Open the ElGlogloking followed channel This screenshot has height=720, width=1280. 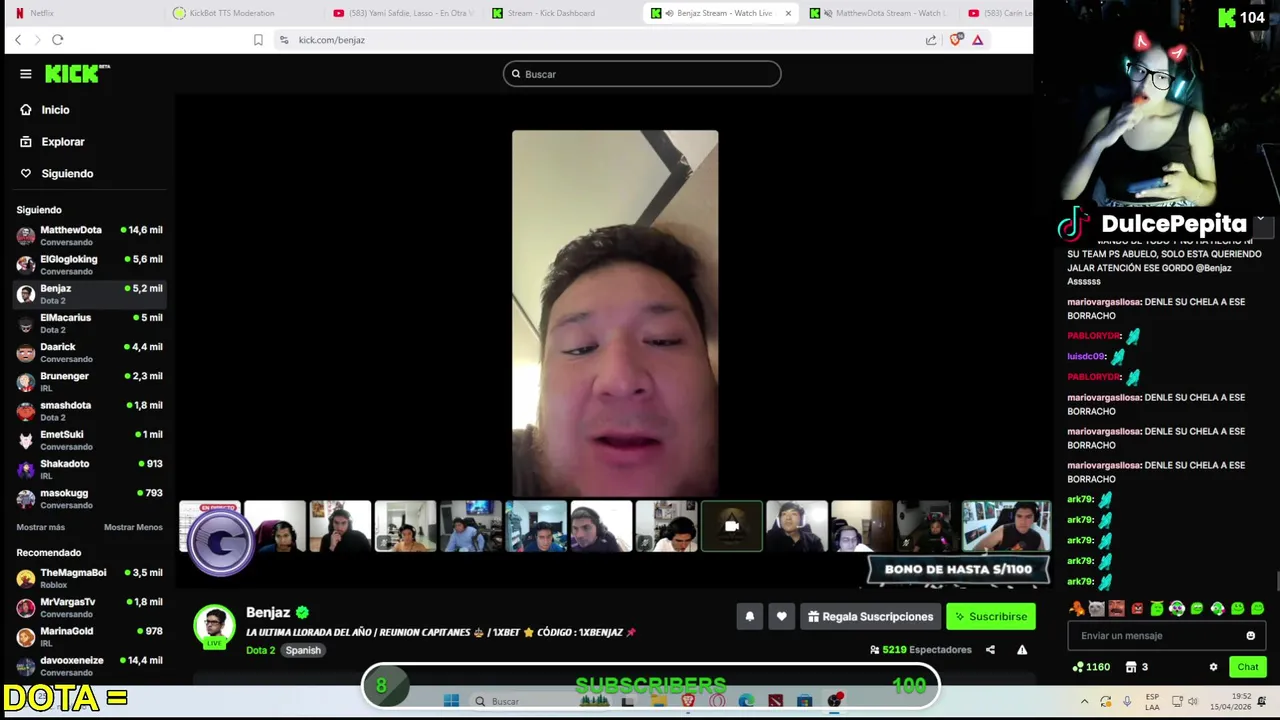click(x=89, y=265)
